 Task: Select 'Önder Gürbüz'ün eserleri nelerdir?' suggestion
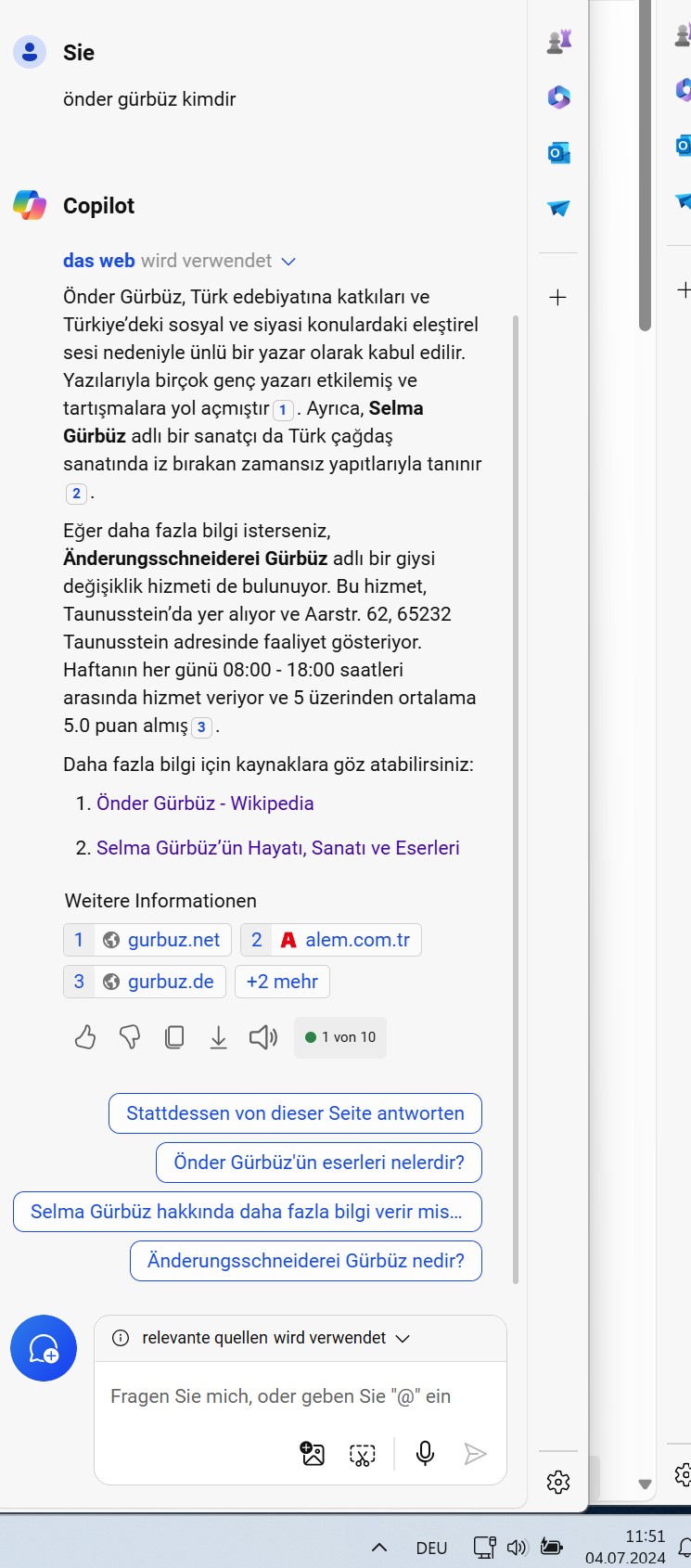click(319, 1163)
